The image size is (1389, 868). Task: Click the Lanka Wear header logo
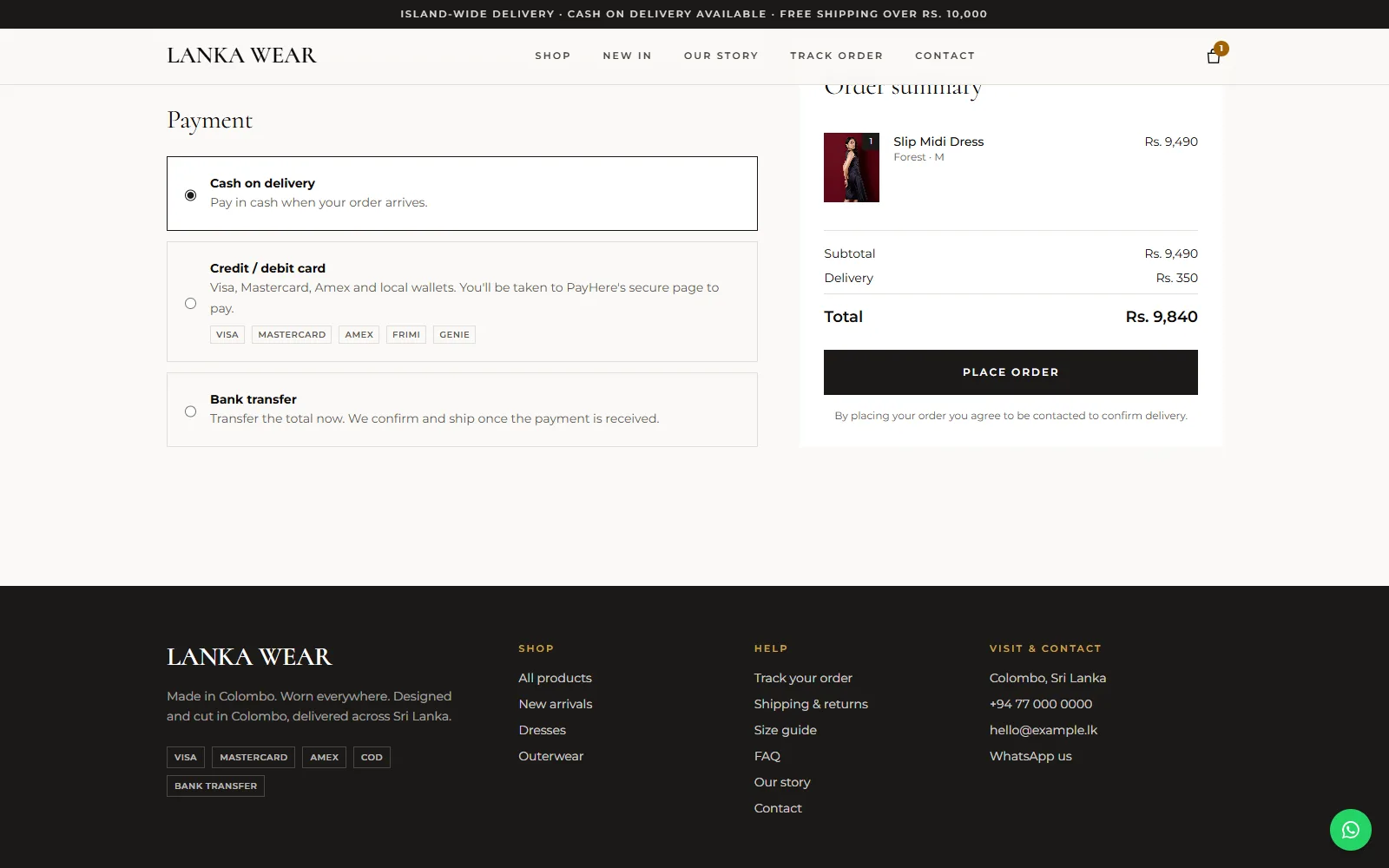coord(241,56)
